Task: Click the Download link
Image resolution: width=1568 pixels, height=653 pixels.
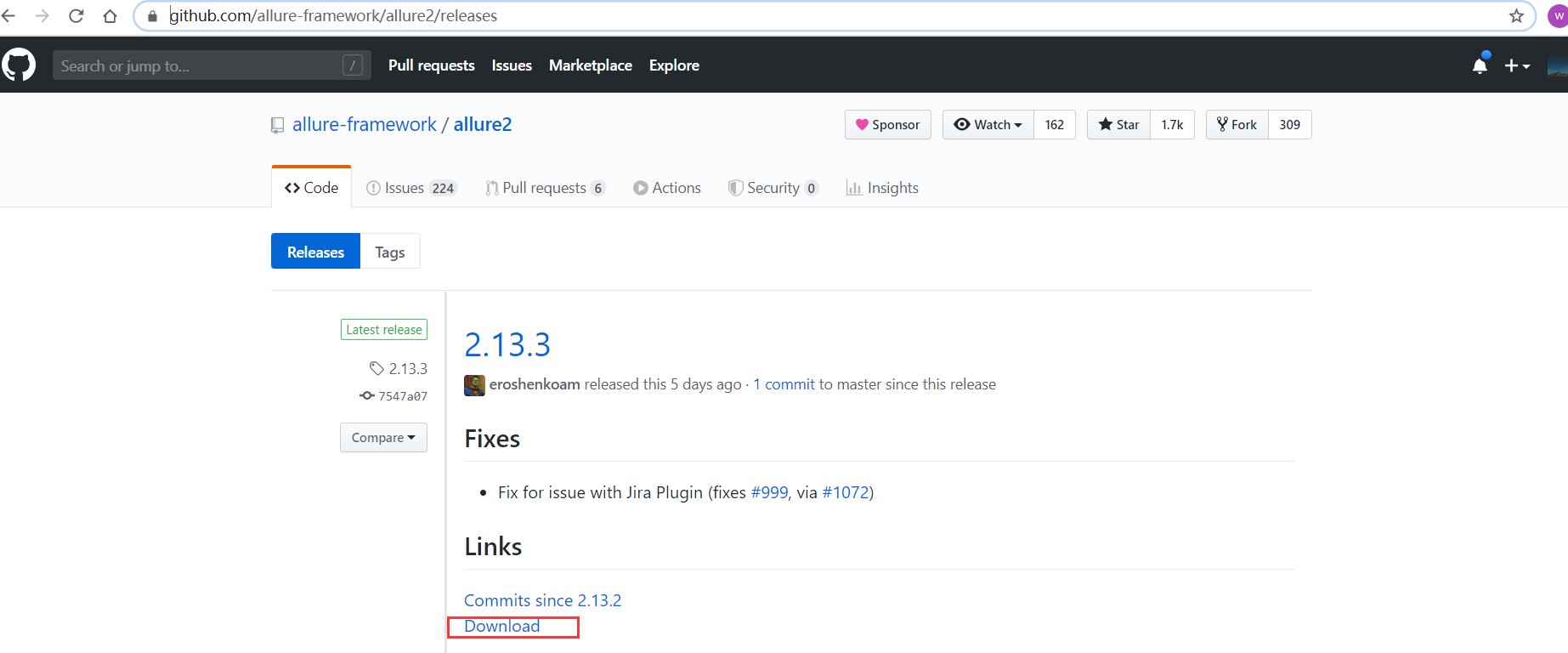Action: 501,627
